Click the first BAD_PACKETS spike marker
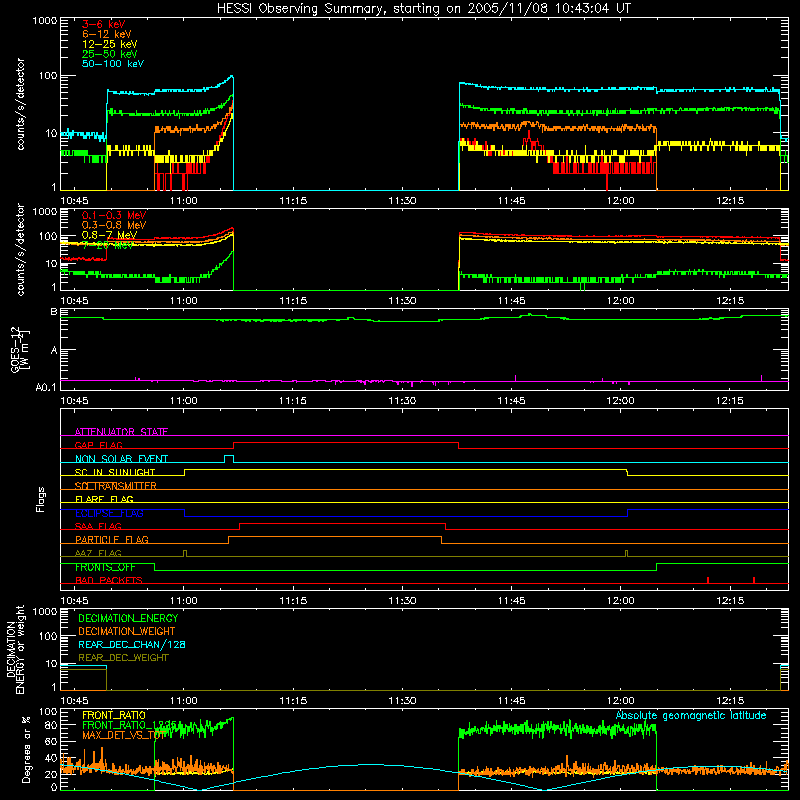This screenshot has width=800, height=800. 708,580
